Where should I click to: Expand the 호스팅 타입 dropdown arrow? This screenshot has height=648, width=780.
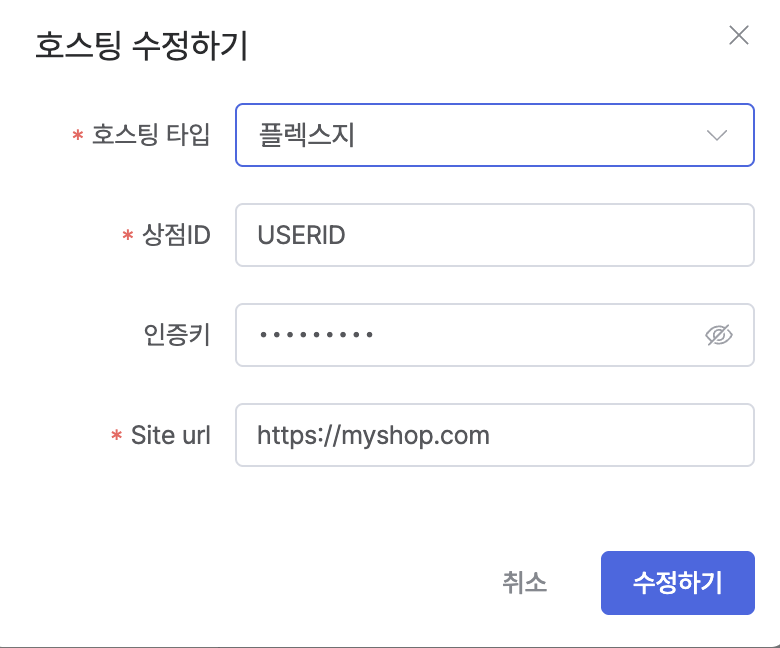pos(716,135)
